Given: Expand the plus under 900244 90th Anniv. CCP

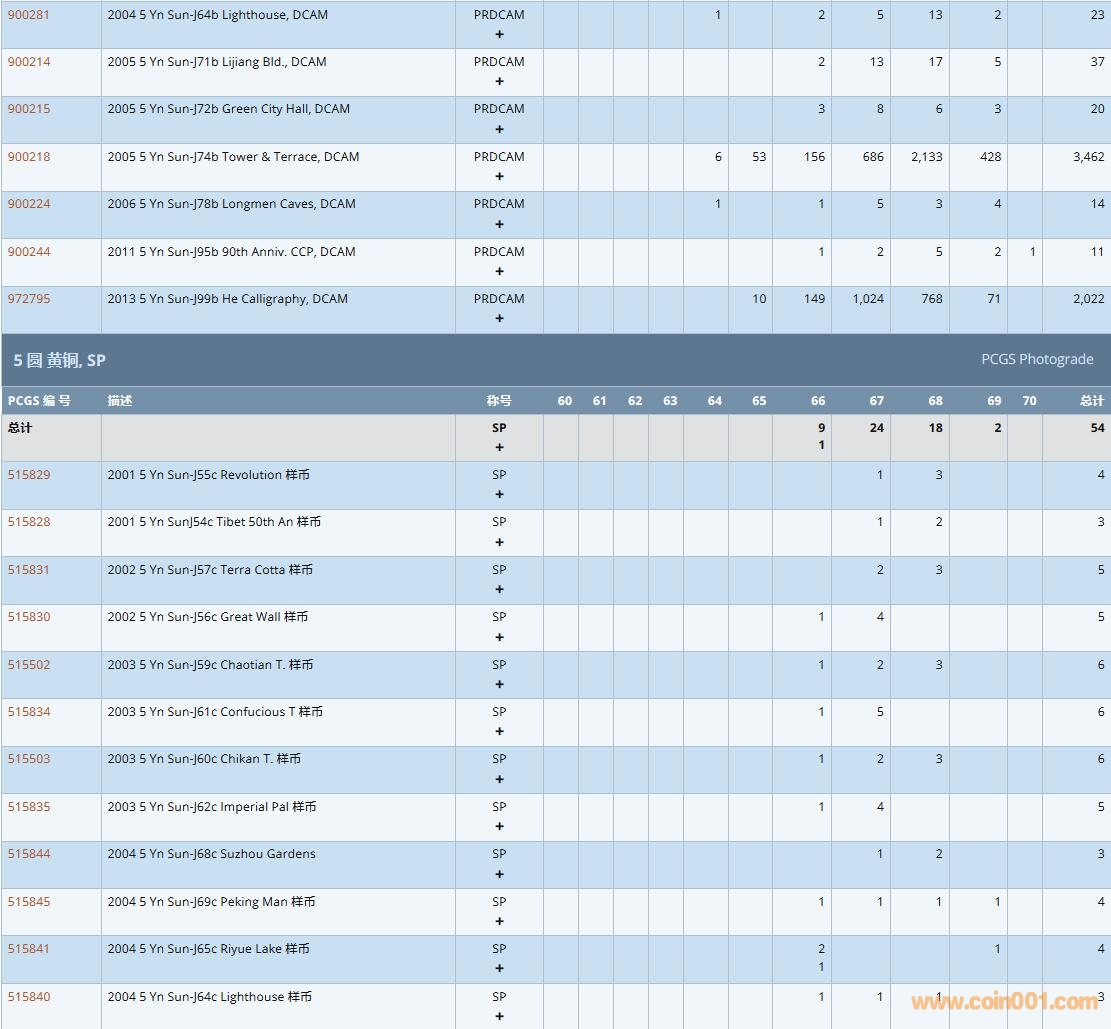Looking at the screenshot, I should pyautogui.click(x=499, y=272).
